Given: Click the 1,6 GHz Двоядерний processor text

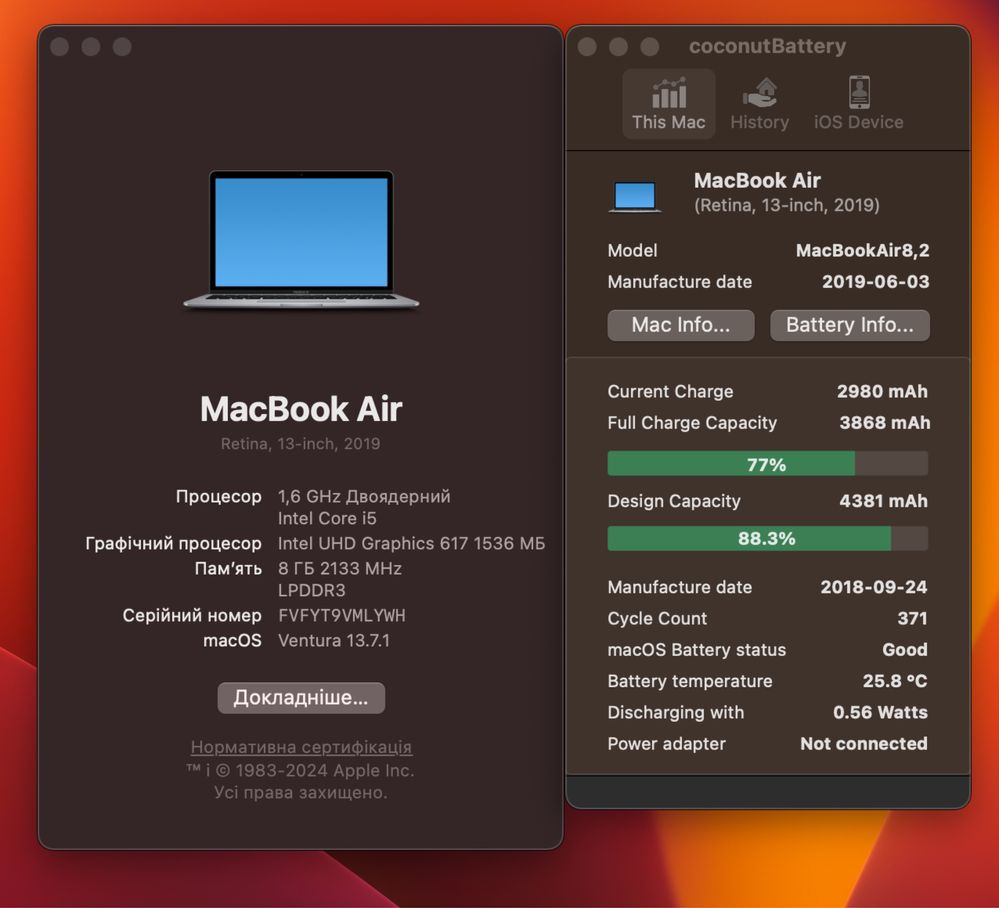Looking at the screenshot, I should click(x=364, y=496).
